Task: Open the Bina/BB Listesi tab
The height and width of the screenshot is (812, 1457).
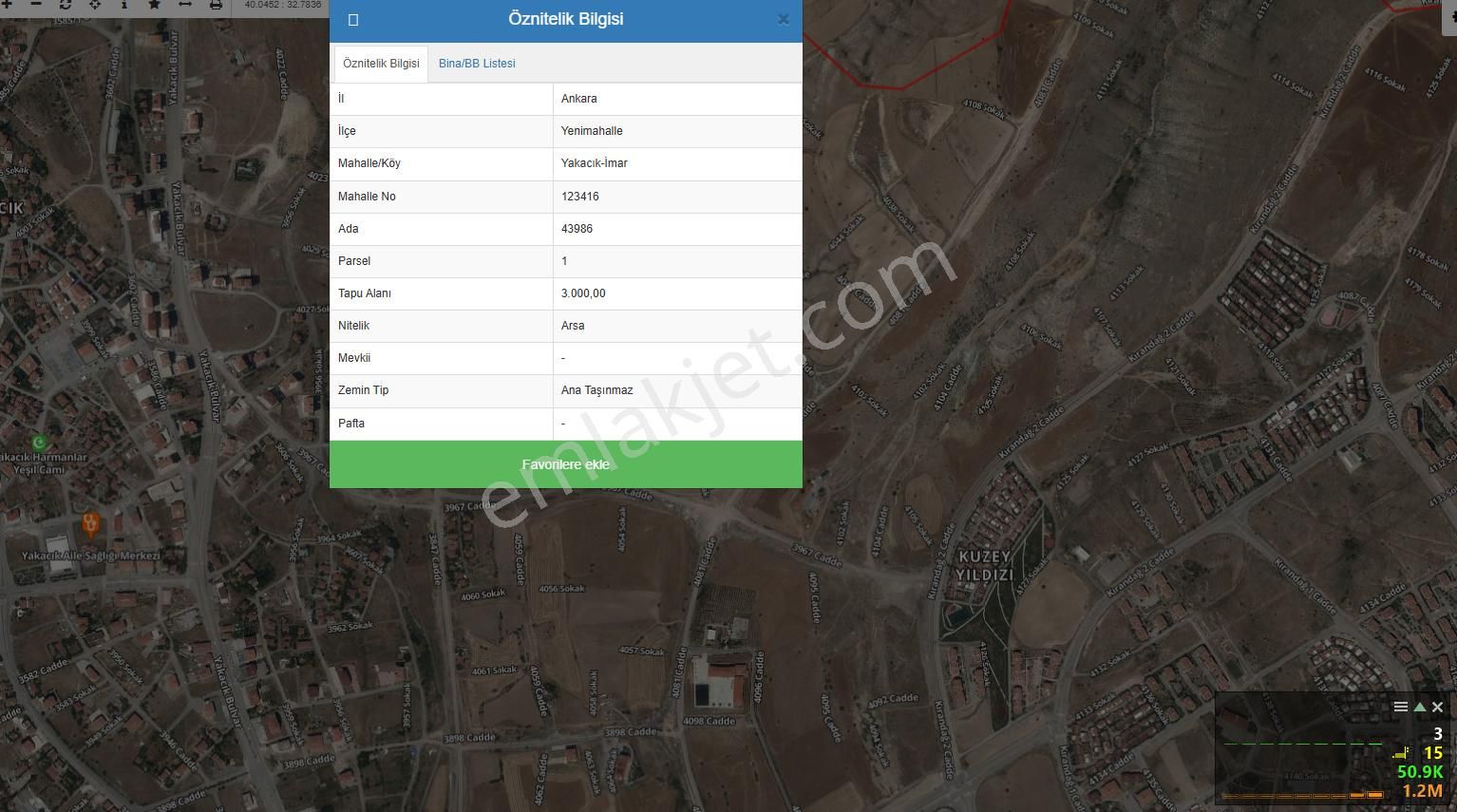Action: (477, 64)
